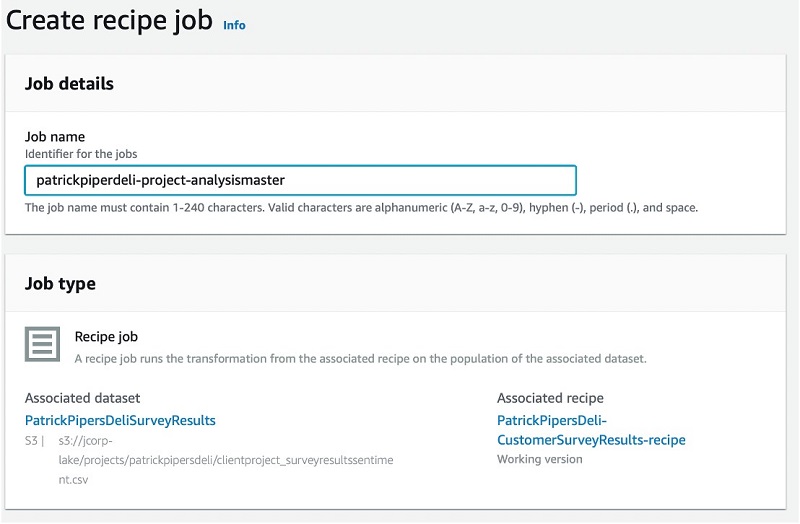Open the PatrickPipersDeliSurveyResults dataset link
The height and width of the screenshot is (524, 800).
pyautogui.click(x=120, y=420)
